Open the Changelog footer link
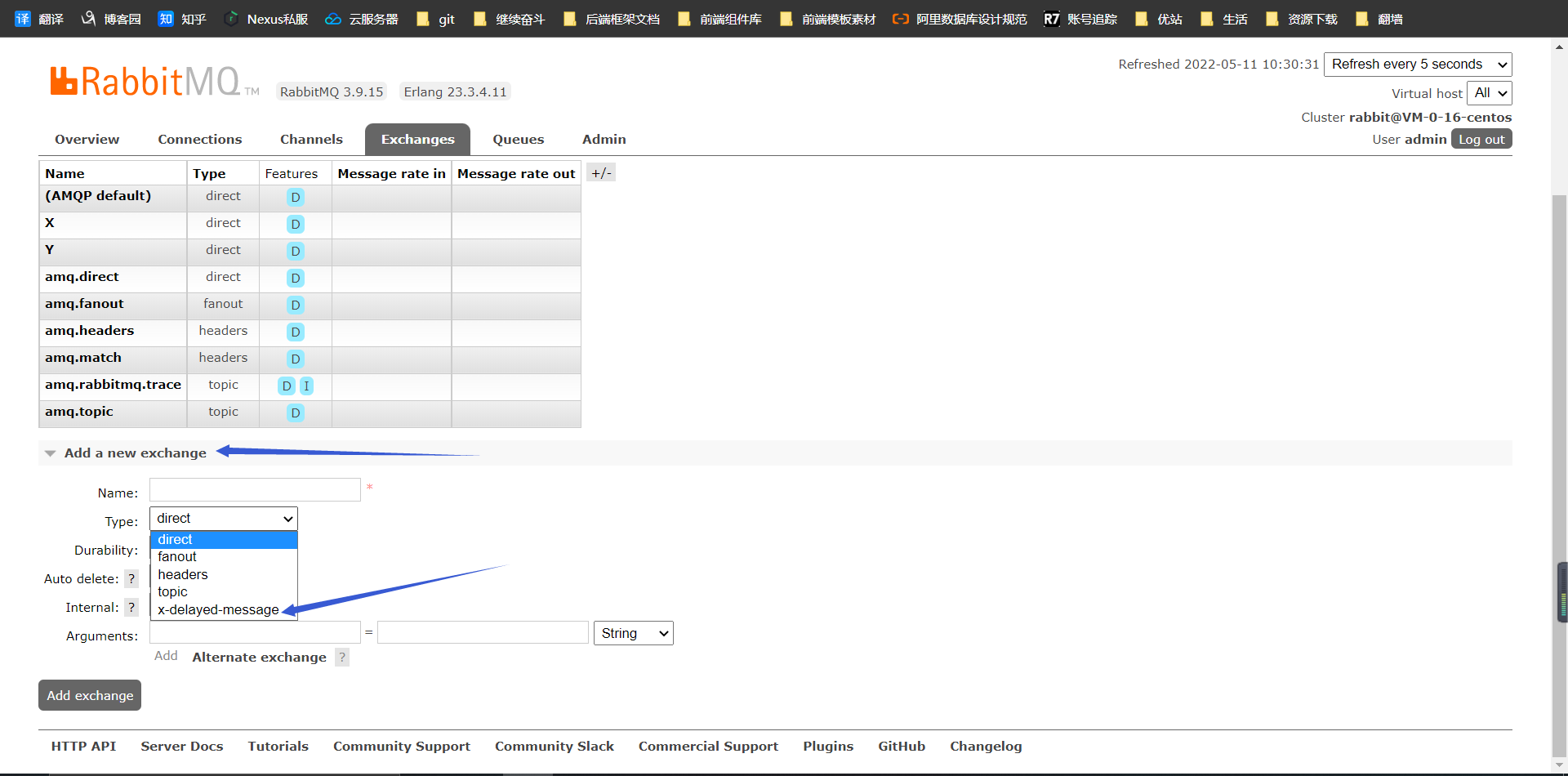This screenshot has width=1568, height=776. [986, 747]
